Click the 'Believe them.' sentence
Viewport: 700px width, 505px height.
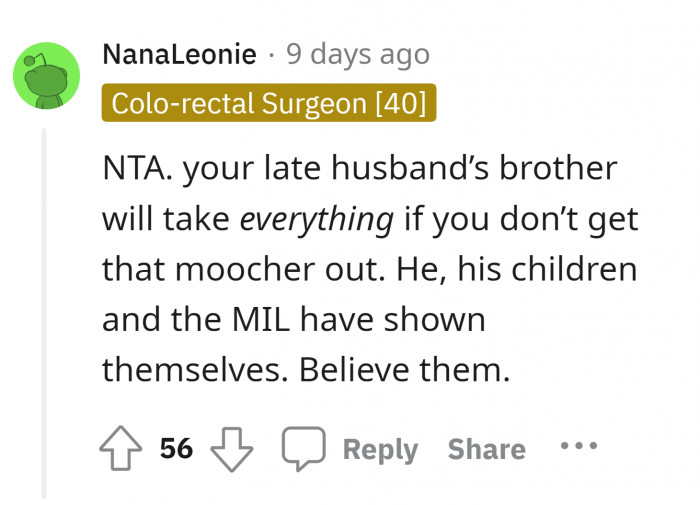click(406, 371)
